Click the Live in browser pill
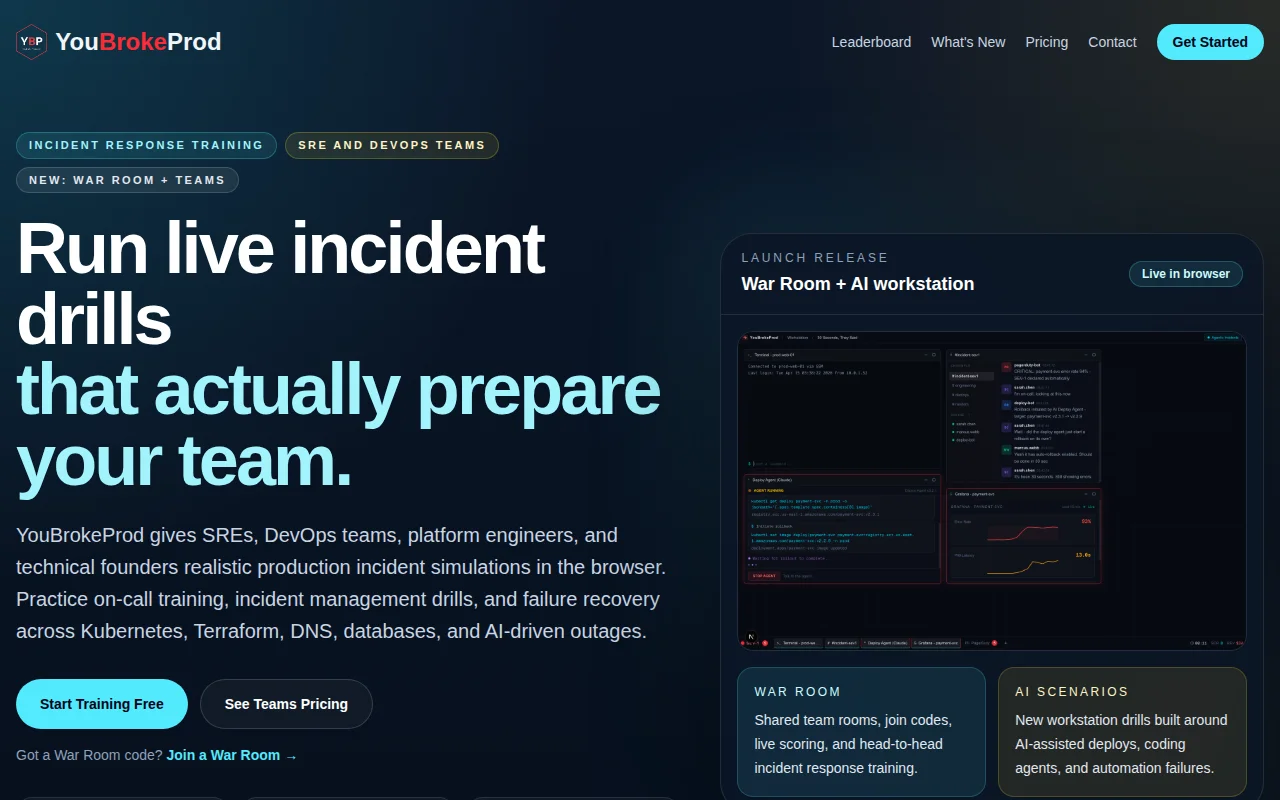Screen dimensions: 1280x800 (x=1186, y=274)
